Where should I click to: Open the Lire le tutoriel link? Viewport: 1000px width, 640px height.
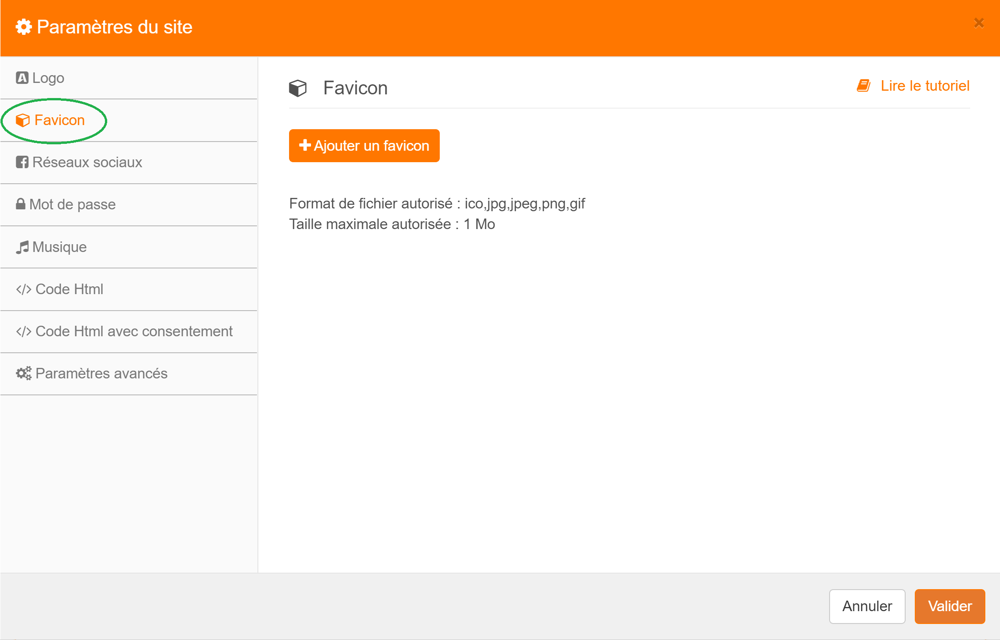(x=924, y=86)
